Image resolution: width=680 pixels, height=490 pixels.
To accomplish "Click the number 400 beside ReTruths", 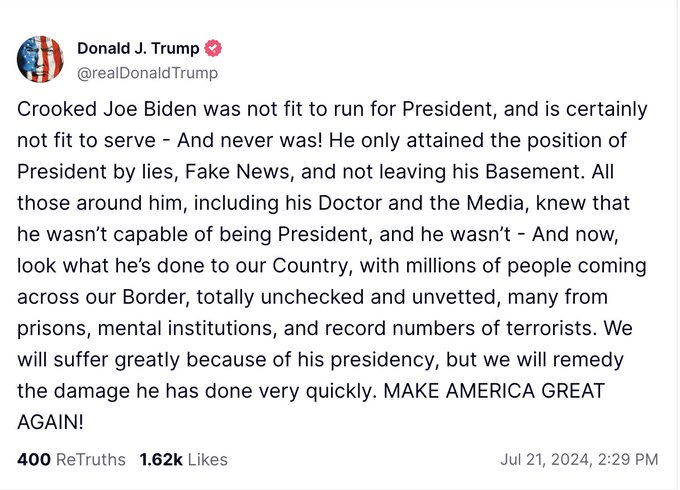I will 34,460.
